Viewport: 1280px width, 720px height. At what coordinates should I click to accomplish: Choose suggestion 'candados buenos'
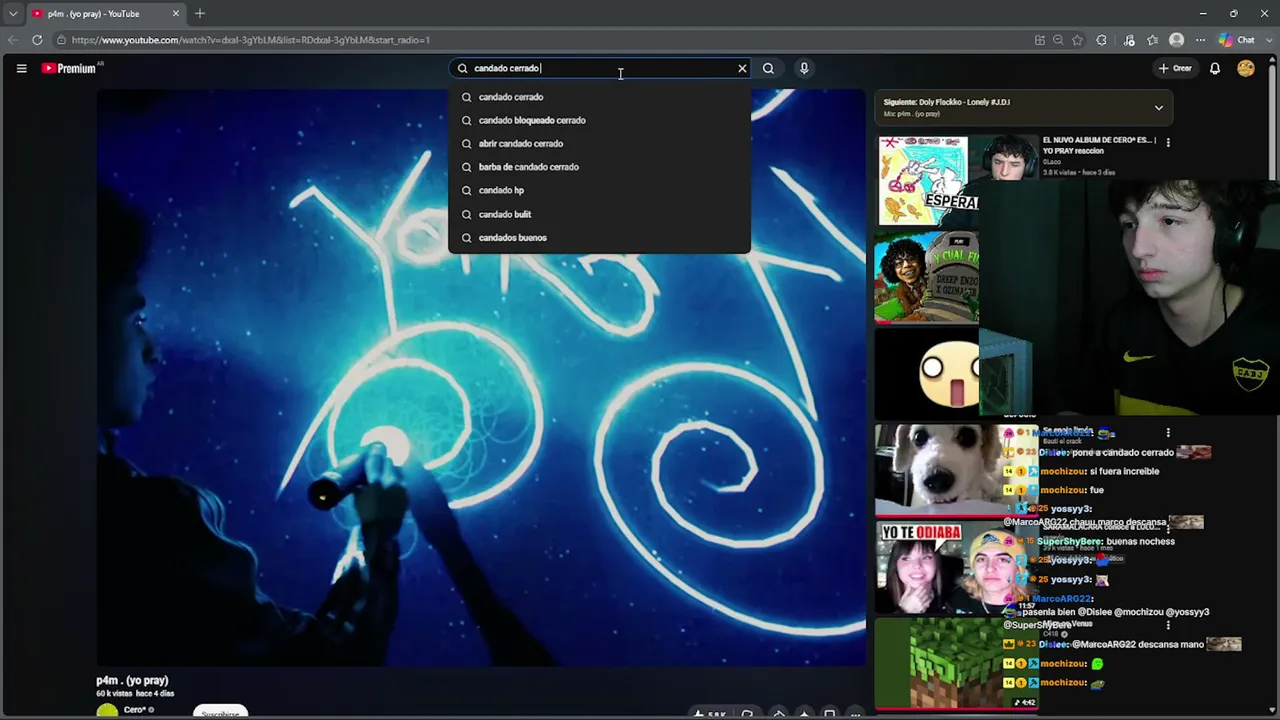pyautogui.click(x=599, y=237)
